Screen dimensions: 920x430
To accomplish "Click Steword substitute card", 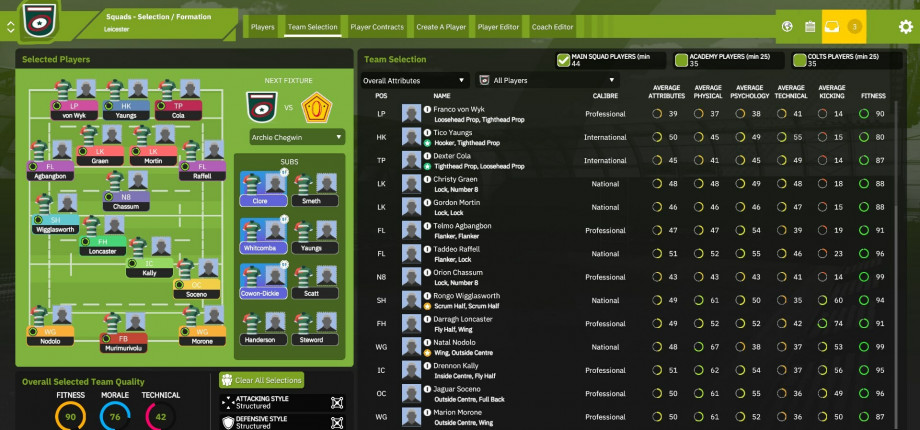I will [315, 328].
